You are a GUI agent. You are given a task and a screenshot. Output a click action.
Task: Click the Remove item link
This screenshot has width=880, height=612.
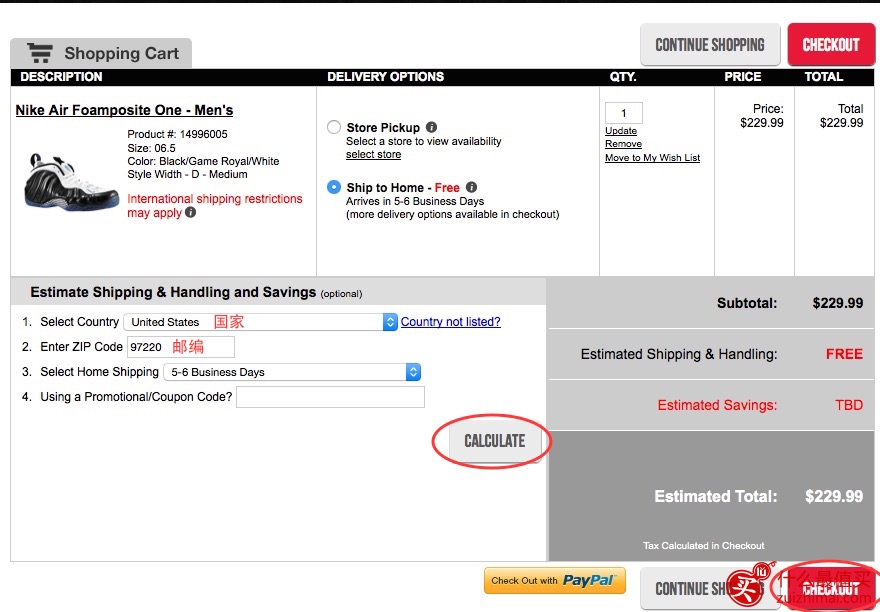coord(623,144)
